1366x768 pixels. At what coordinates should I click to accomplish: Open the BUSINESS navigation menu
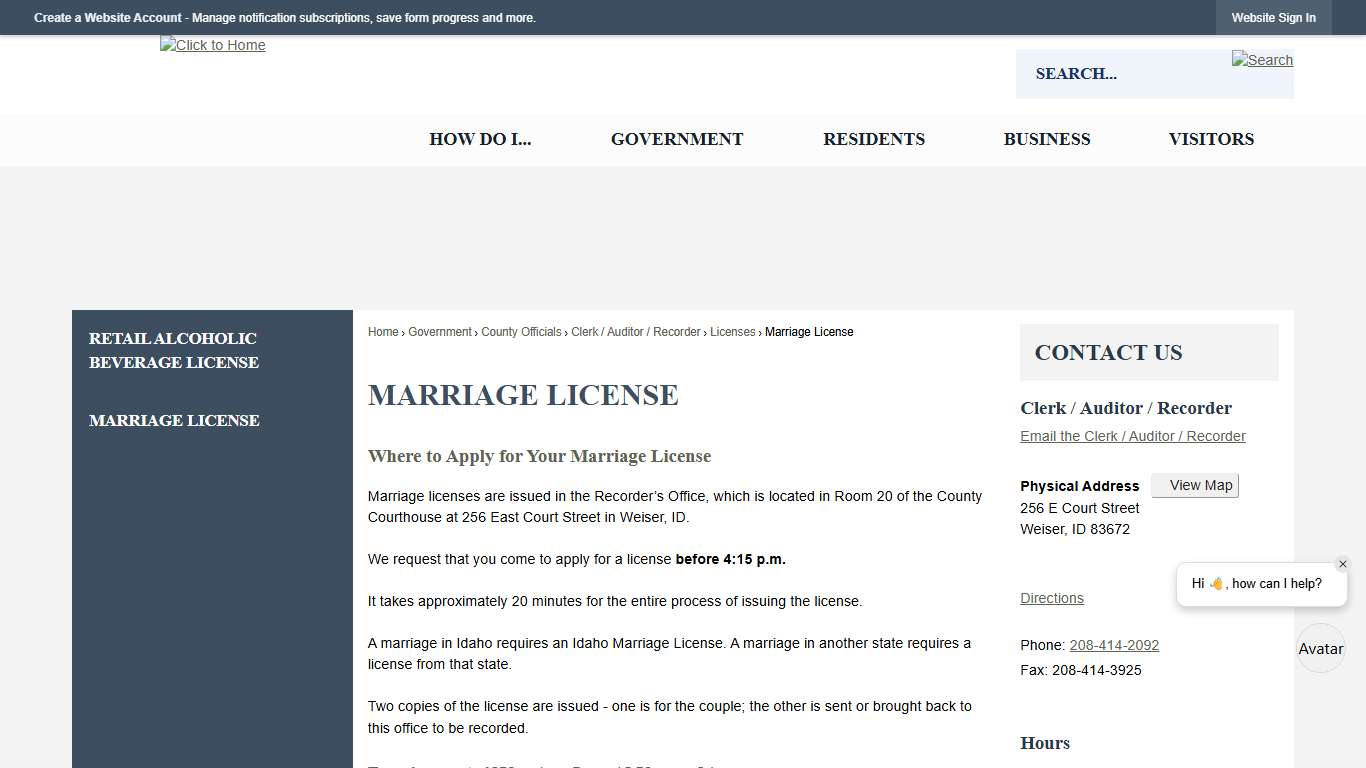(1047, 139)
